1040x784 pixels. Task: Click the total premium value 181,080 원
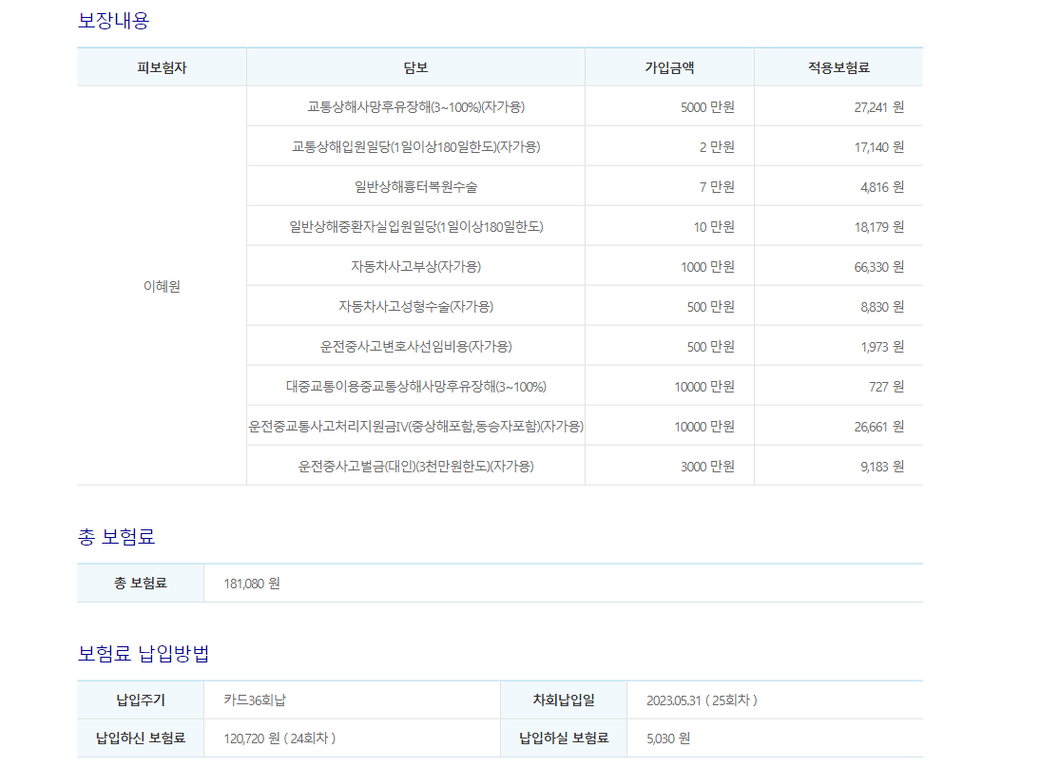252,583
